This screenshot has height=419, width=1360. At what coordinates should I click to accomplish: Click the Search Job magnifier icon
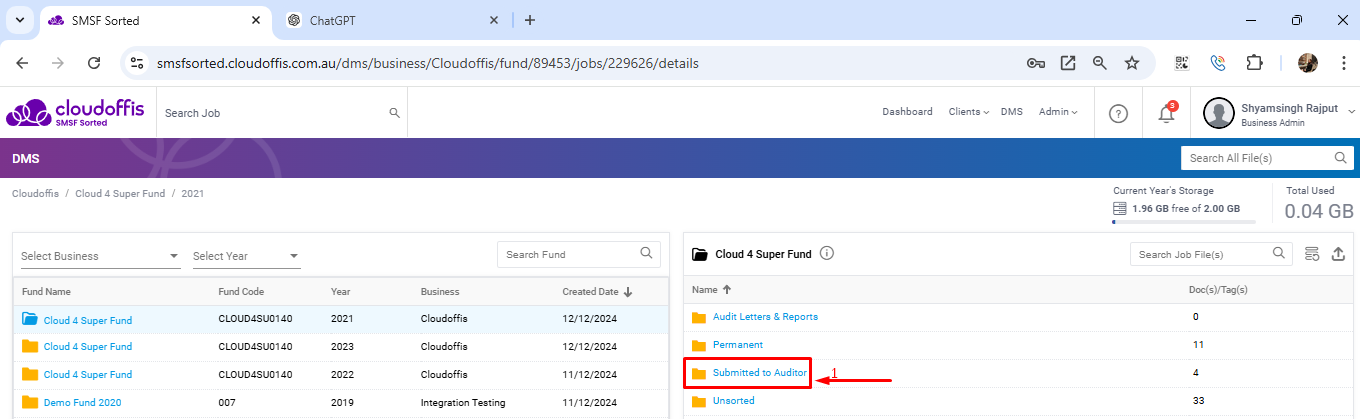394,113
